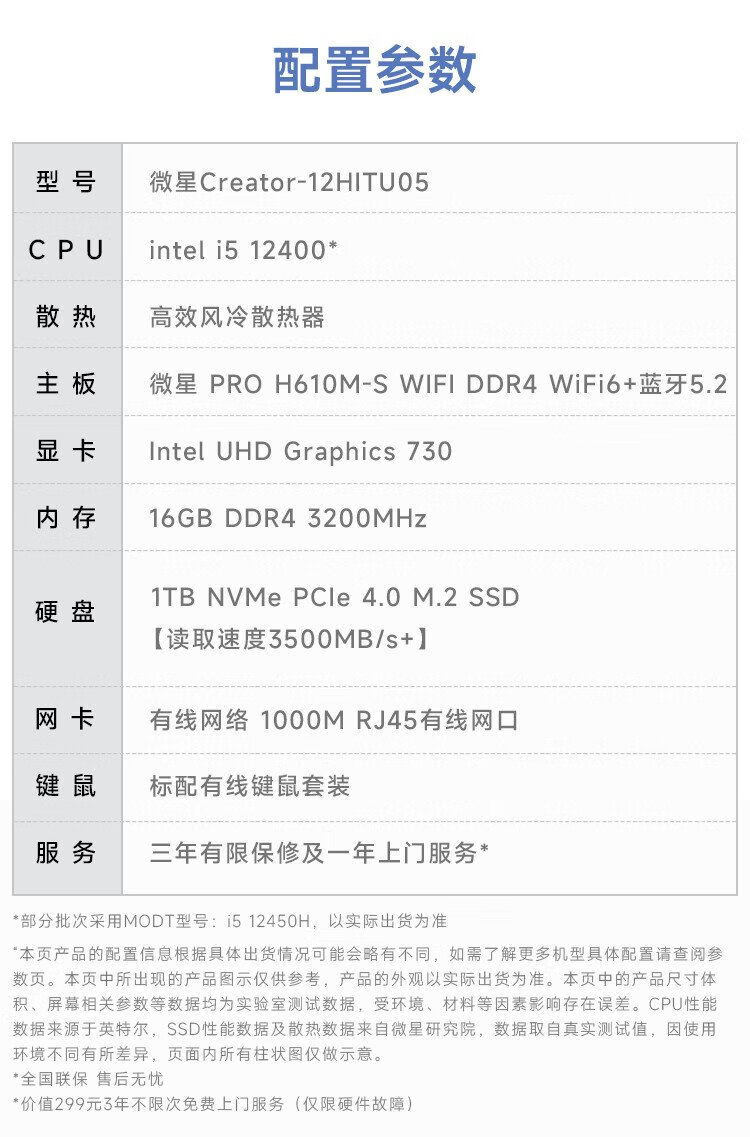Click the 微星Creator-12HITU05 model name
Viewport: 750px width, 1137px height.
289,182
